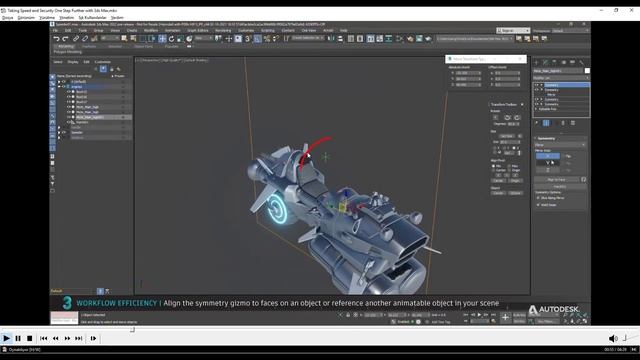Open the Create tab of command panel
The image size is (640, 360).
point(536,62)
